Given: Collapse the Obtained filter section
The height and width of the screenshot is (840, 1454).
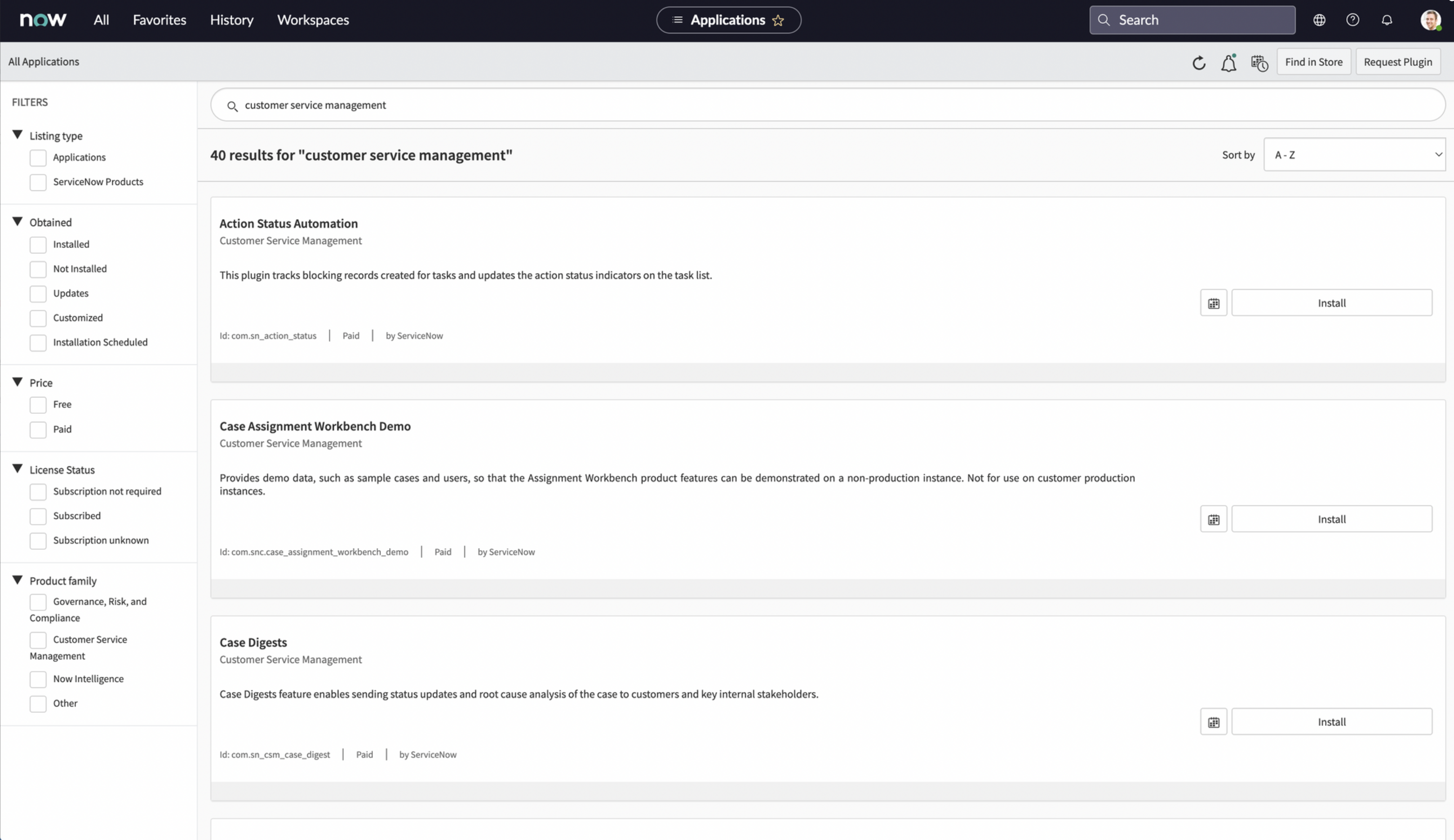Looking at the screenshot, I should [x=18, y=222].
